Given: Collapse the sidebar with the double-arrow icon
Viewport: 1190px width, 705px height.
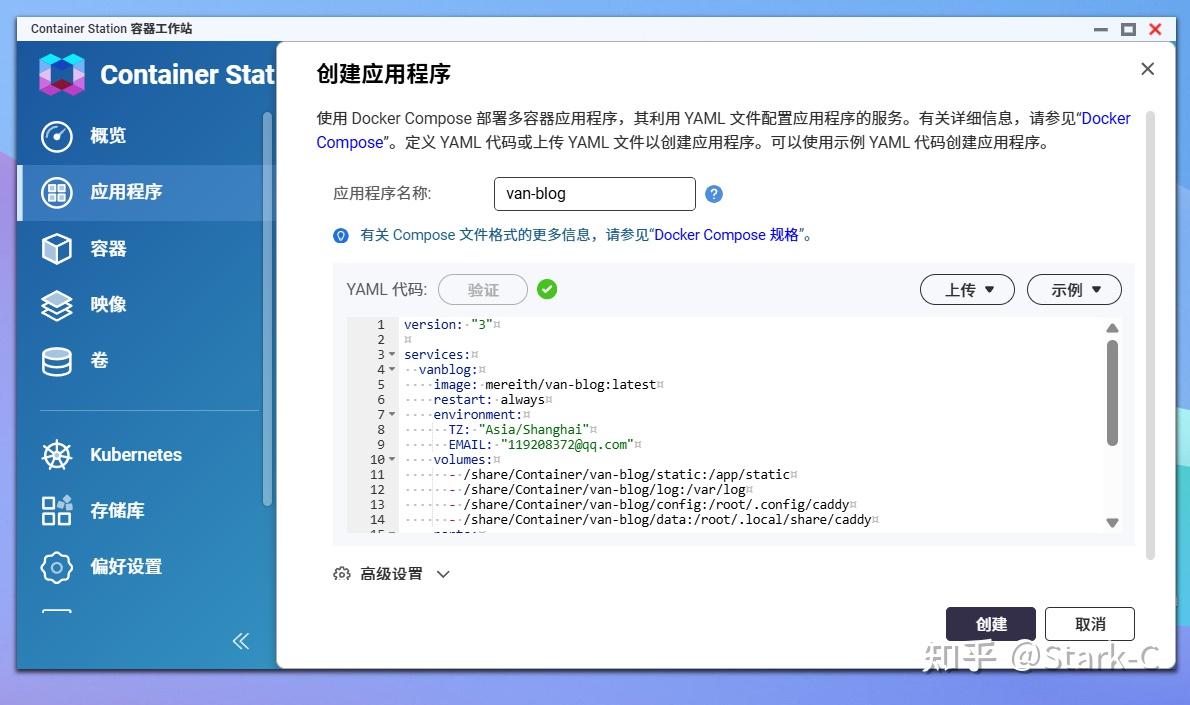Looking at the screenshot, I should (x=240, y=641).
